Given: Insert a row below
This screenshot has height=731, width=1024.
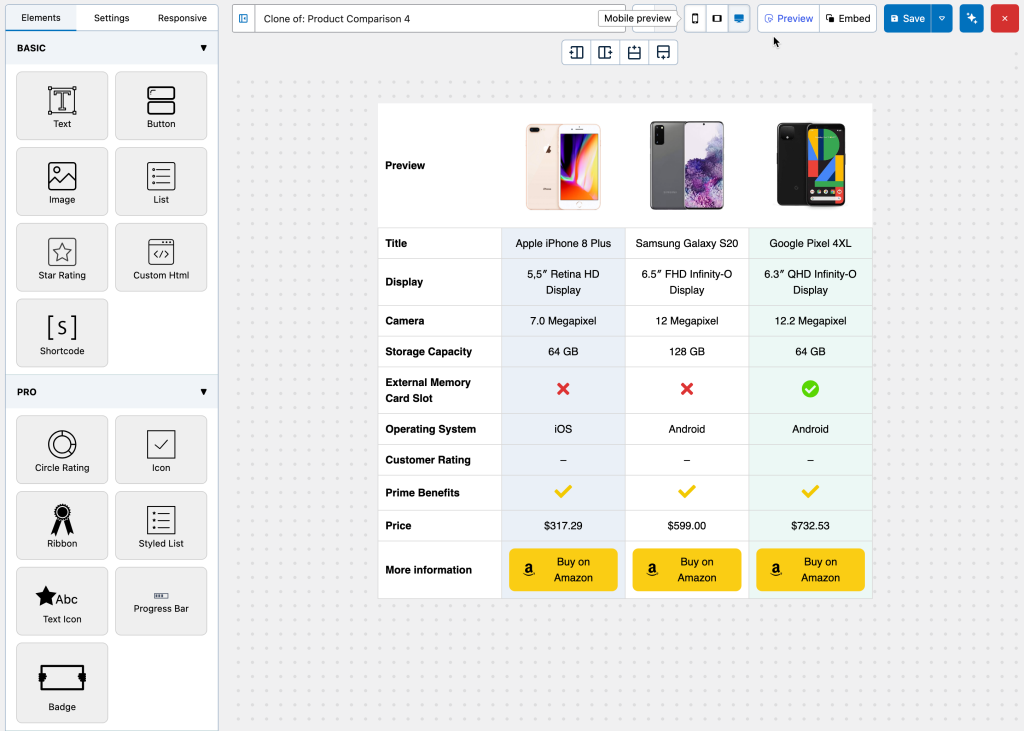Looking at the screenshot, I should 663,52.
